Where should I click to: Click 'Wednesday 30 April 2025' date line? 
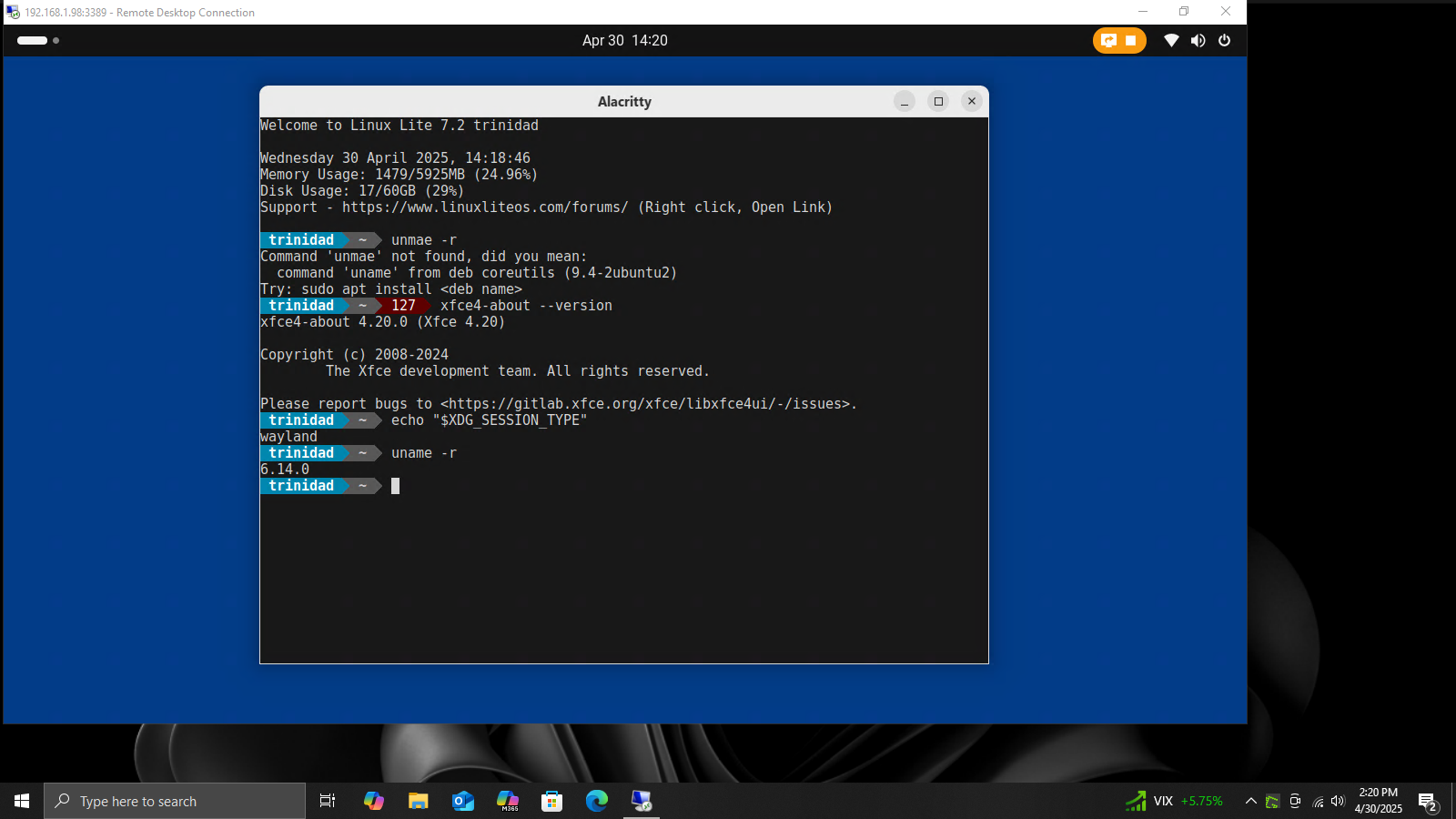(395, 158)
